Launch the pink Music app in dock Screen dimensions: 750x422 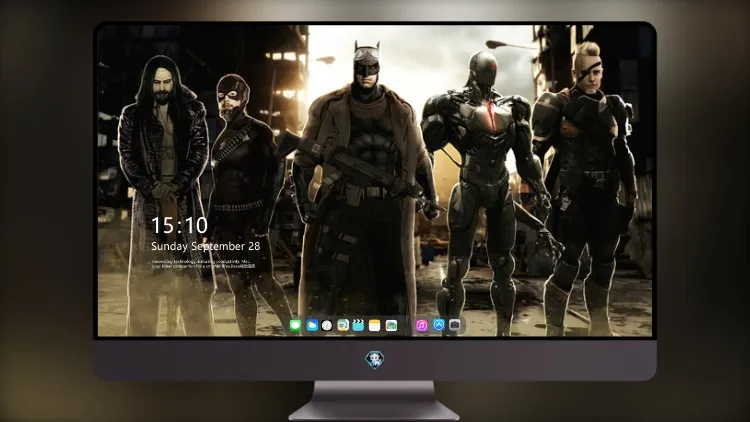coord(421,325)
